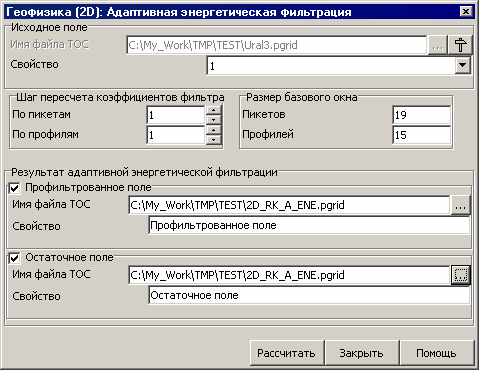Toggle the Остаточное поле checkbox
Viewport: 479px width, 370px height.
click(x=14, y=258)
